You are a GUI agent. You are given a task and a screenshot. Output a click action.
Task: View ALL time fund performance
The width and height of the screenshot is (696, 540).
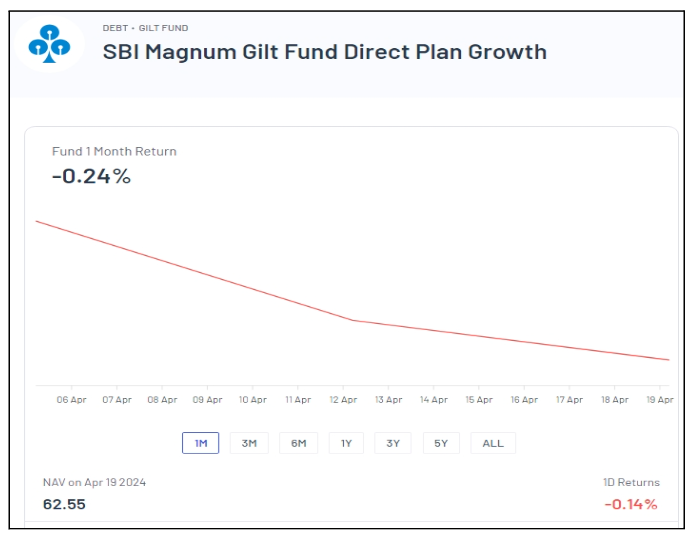point(493,443)
